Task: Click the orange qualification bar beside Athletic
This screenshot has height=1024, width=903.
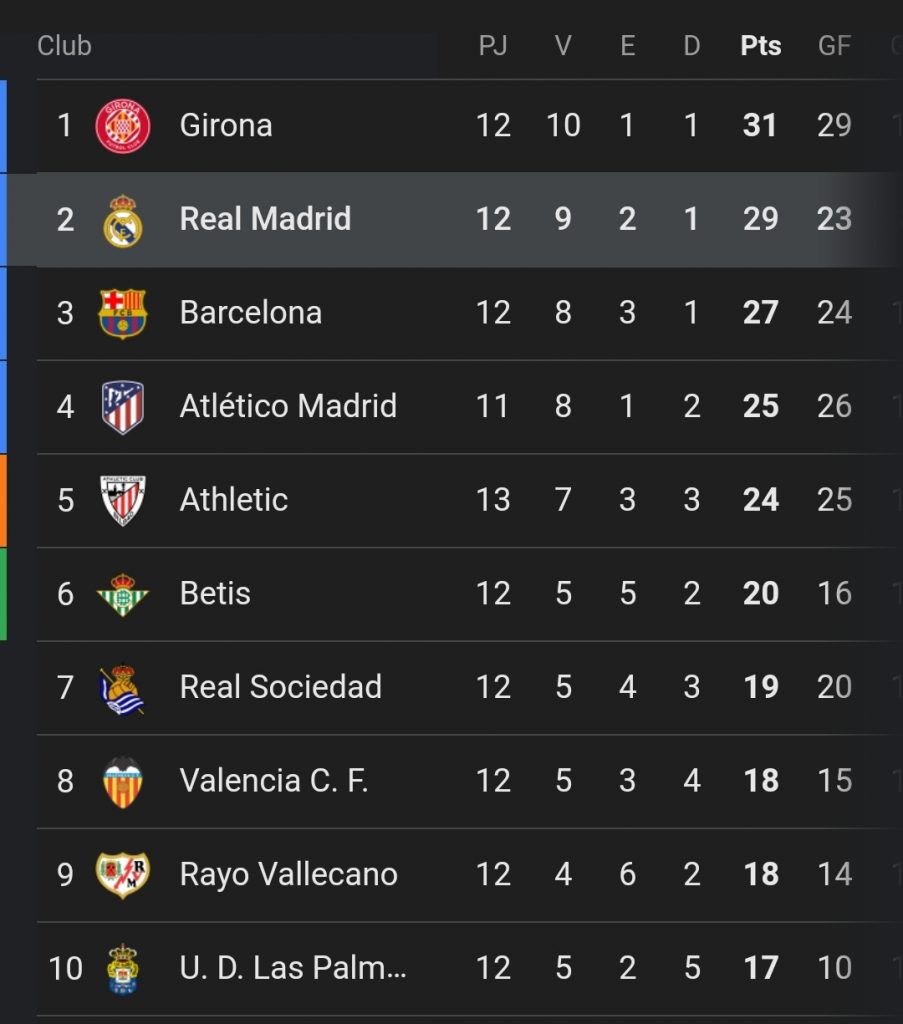Action: click(3, 501)
